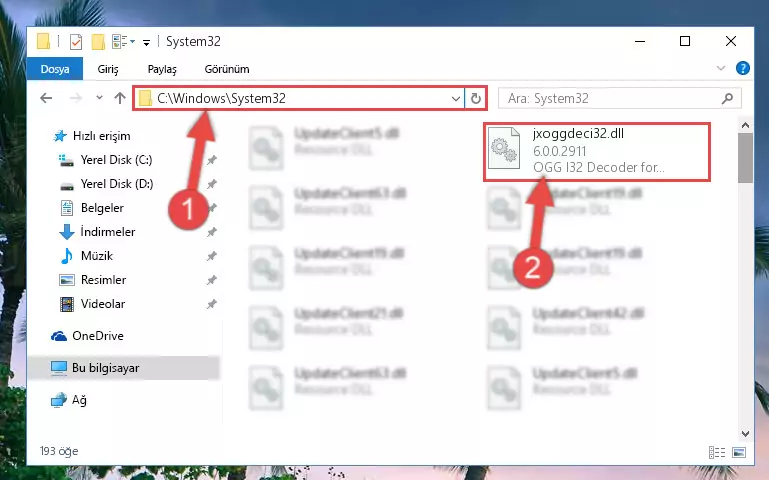Screen dimensions: 769x480
Task: Select Ağ network in navigation pane
Action: click(x=79, y=400)
